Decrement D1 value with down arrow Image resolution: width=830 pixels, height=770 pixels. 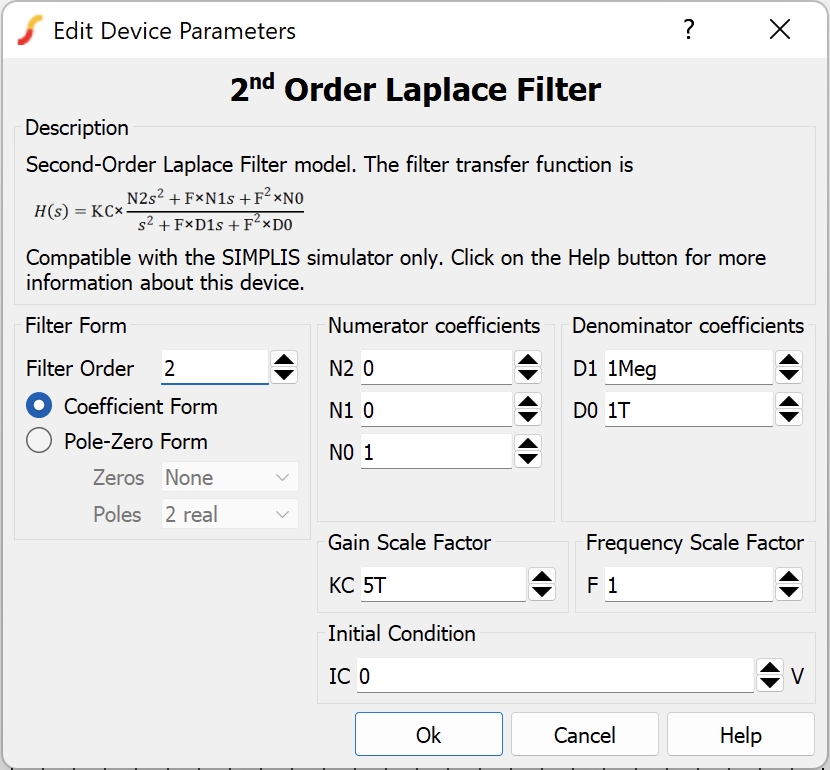pyautogui.click(x=789, y=375)
